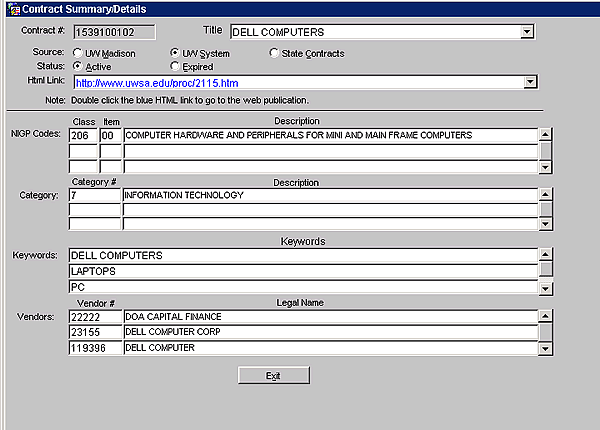This screenshot has height=430, width=600.
Task: Click vendor number 23155
Action: [x=95, y=332]
